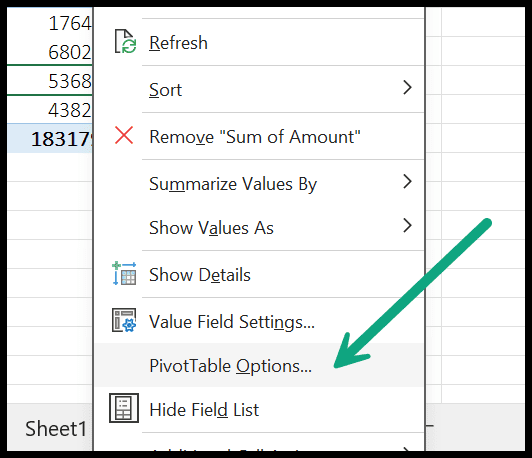Screen dimensions: 532x458
Task: Click the Value Field Settings gear icon
Action: [124, 320]
